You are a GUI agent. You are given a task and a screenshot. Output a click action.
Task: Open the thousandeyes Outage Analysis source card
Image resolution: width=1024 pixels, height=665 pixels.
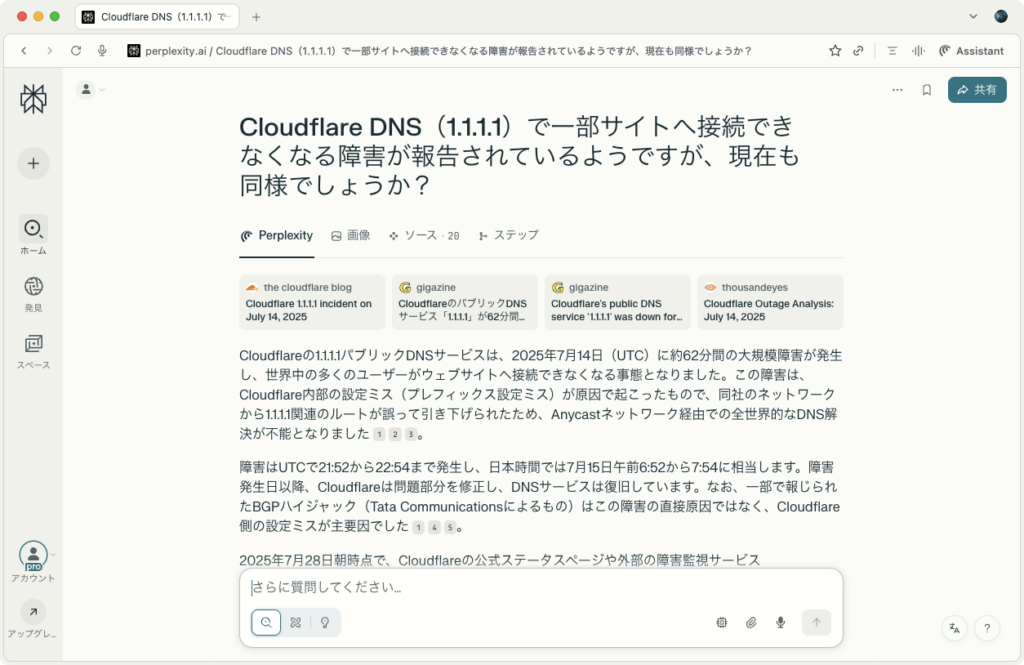(x=770, y=302)
